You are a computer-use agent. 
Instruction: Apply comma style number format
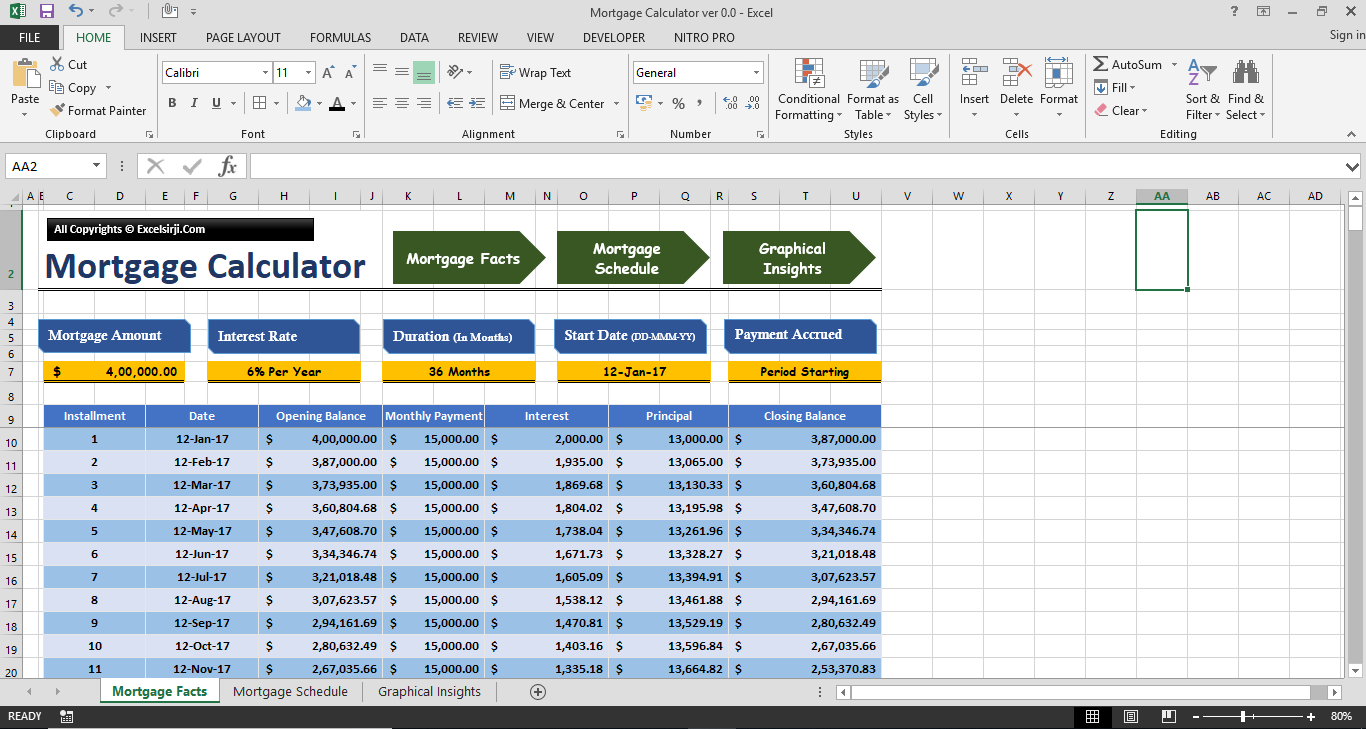[x=700, y=103]
